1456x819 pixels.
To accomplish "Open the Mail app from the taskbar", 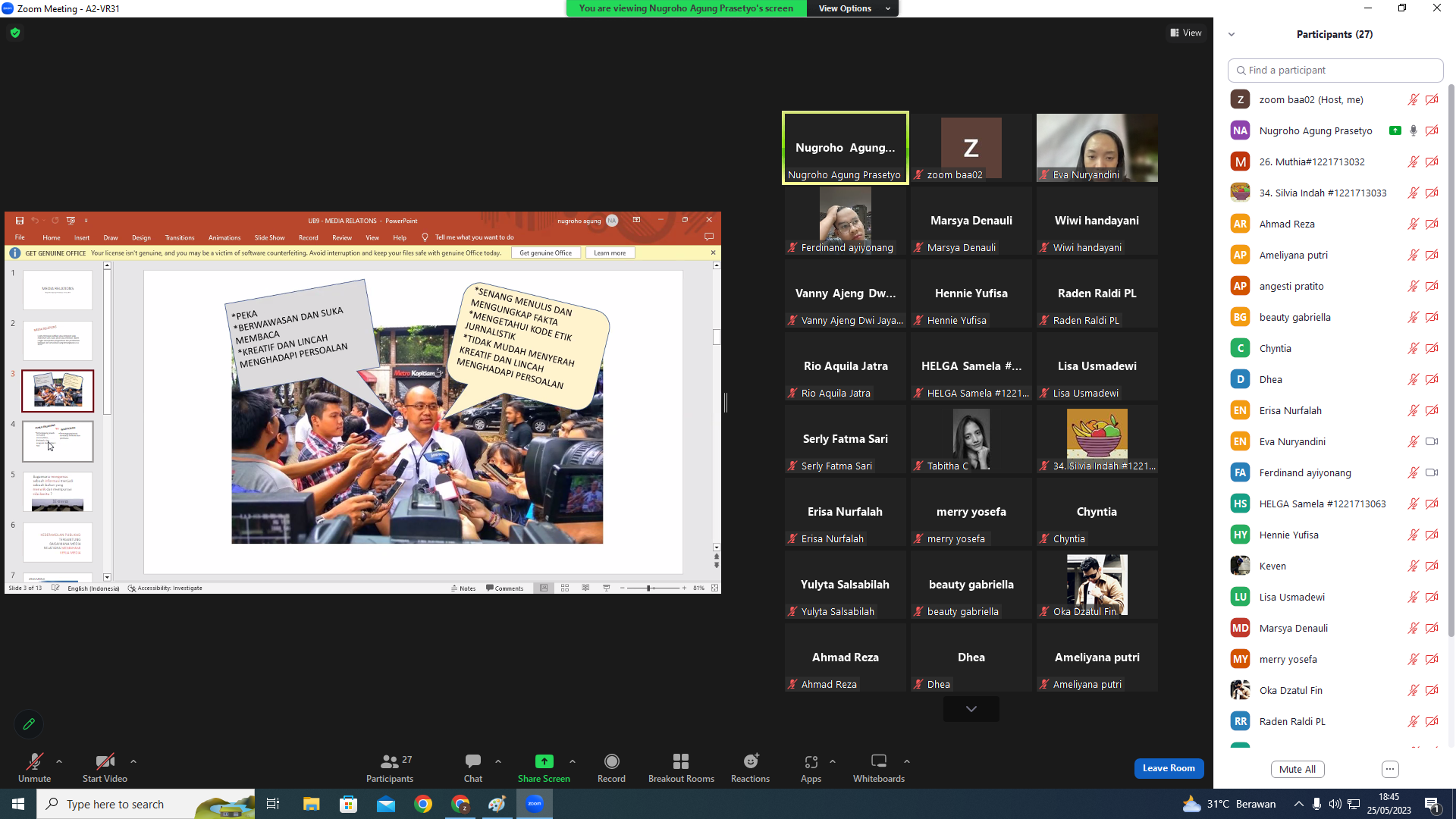I will [386, 804].
